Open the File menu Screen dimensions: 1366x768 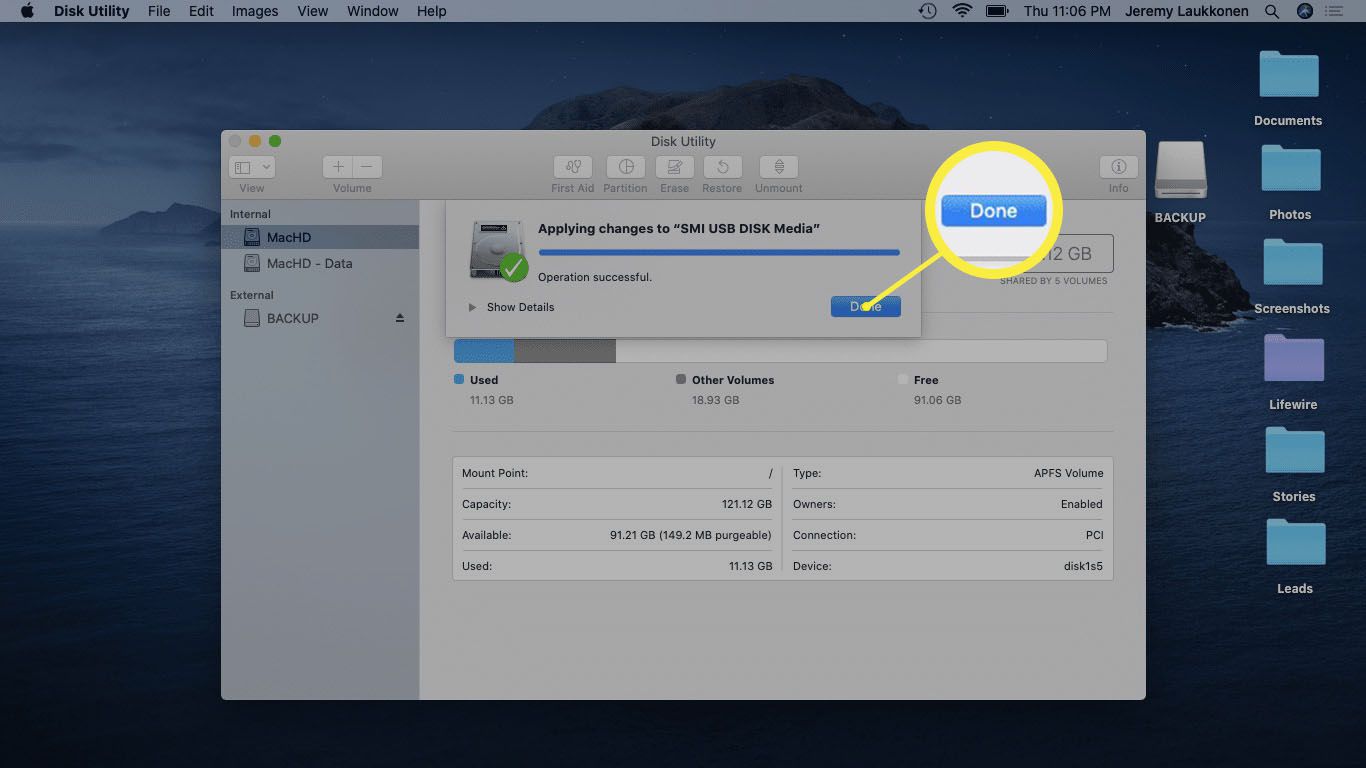[158, 11]
